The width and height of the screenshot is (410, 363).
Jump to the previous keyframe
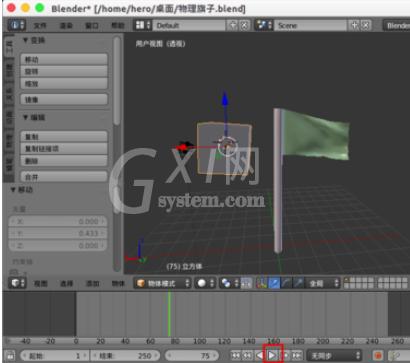click(x=247, y=355)
